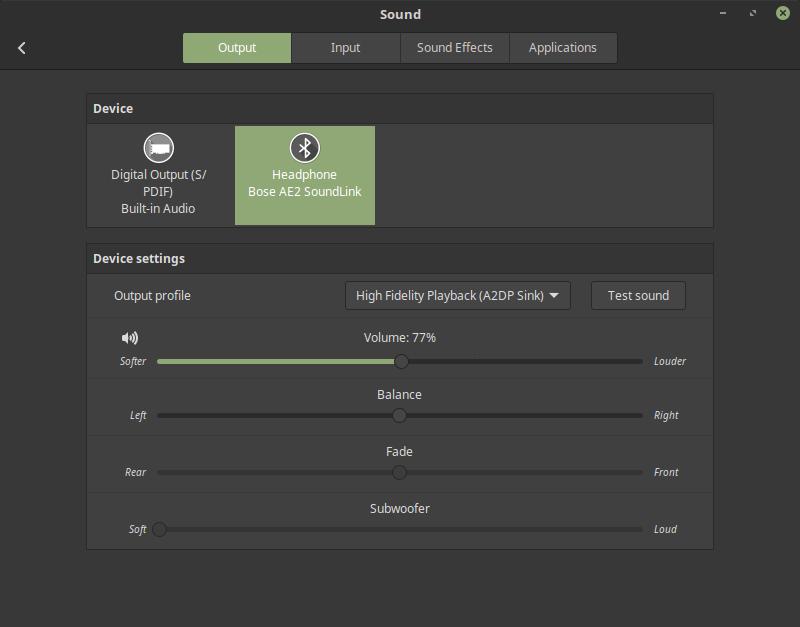Click the green close icon in the titlebar
The height and width of the screenshot is (627, 800).
783,14
